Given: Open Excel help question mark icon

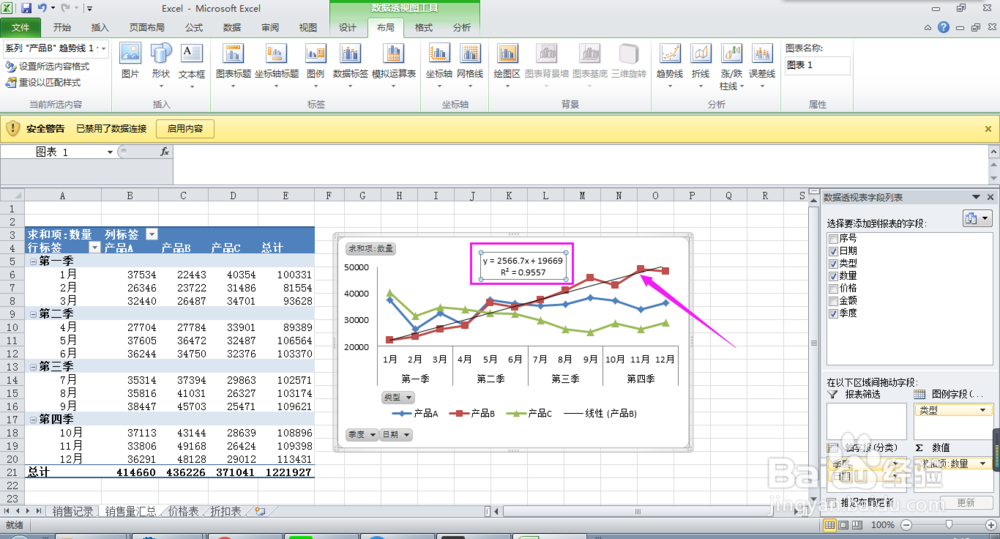Looking at the screenshot, I should (943, 27).
